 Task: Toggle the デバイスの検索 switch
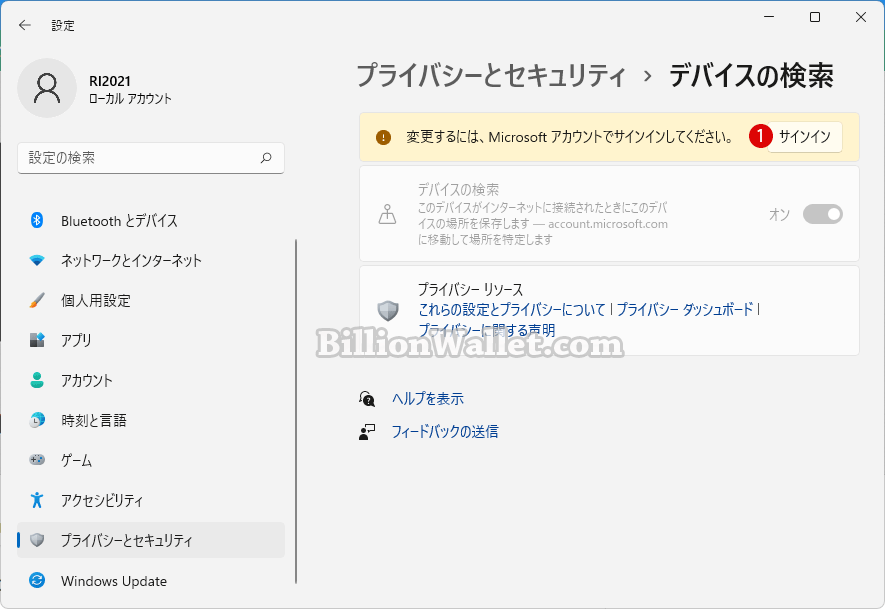point(822,214)
